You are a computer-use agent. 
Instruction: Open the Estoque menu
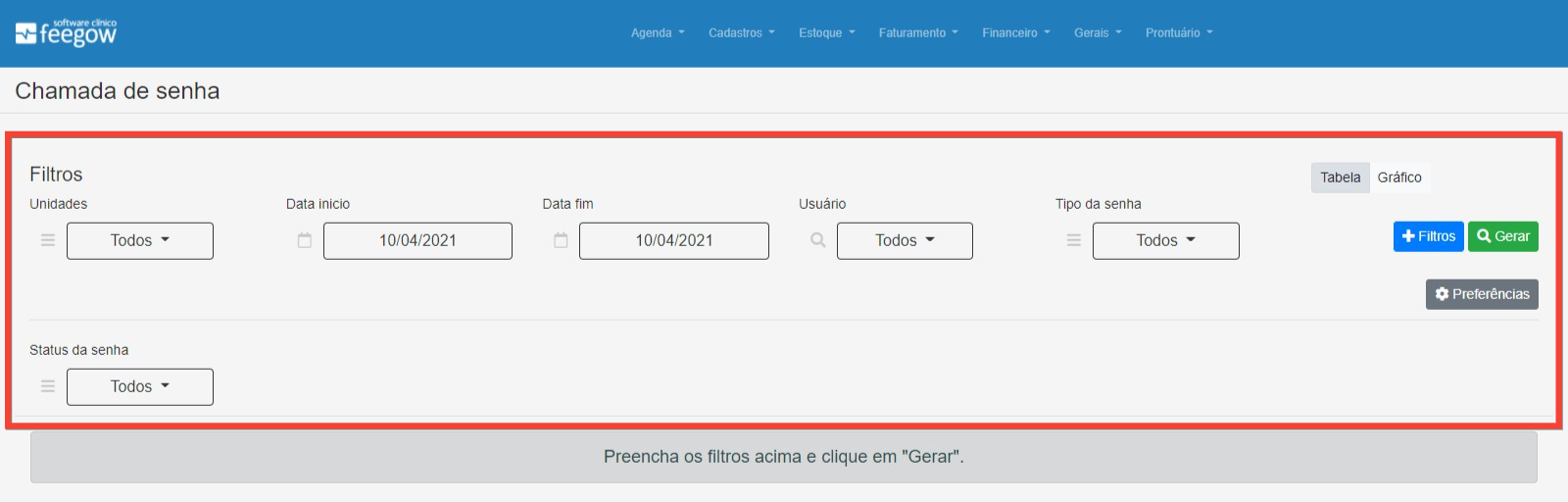827,32
